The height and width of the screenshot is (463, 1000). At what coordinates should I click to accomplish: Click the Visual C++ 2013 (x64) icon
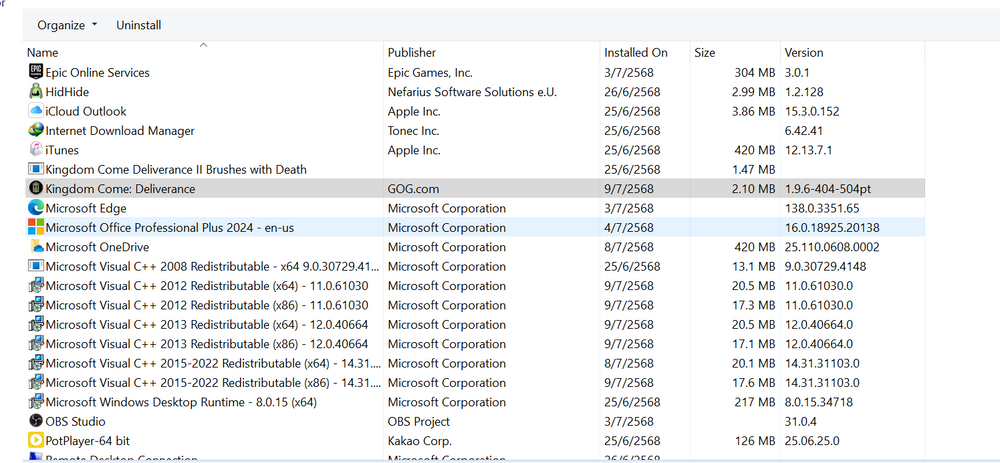36,325
